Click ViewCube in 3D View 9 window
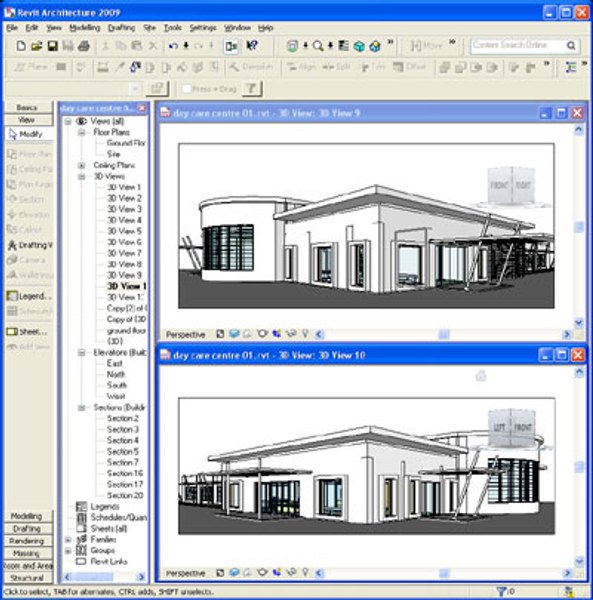This screenshot has height=600, width=593. pos(512,187)
